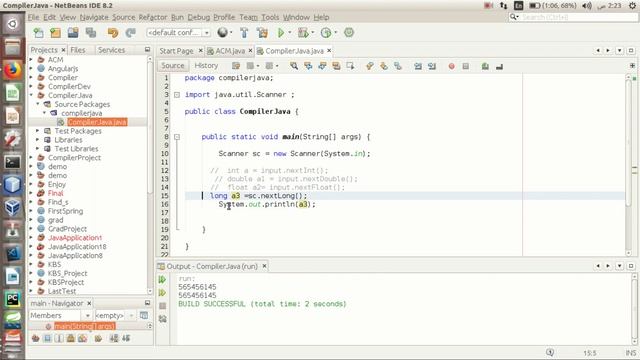
Task: Click the Redo arrow in toolbar
Action: click(130, 33)
